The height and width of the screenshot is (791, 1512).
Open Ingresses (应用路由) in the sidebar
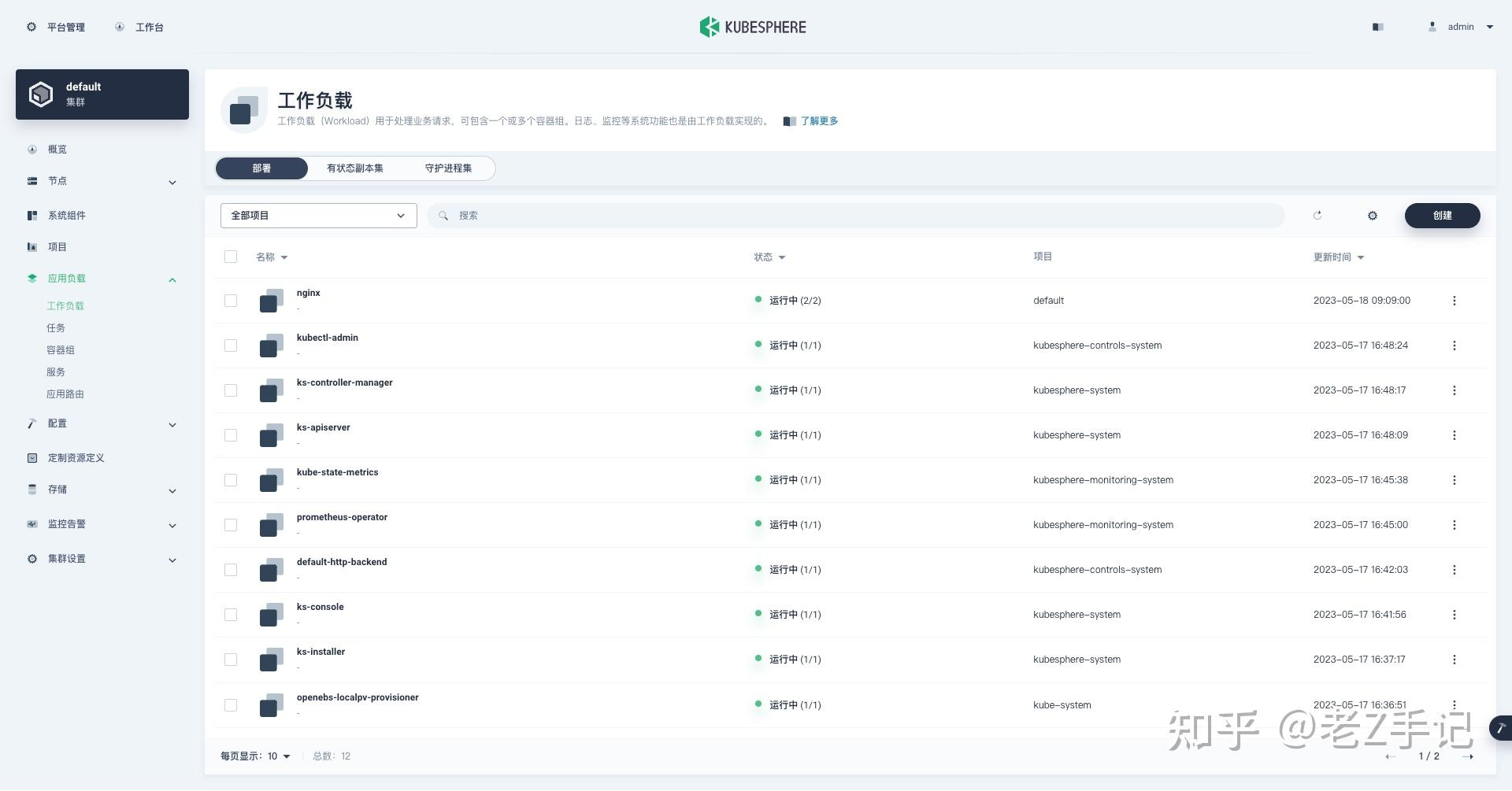pos(65,394)
